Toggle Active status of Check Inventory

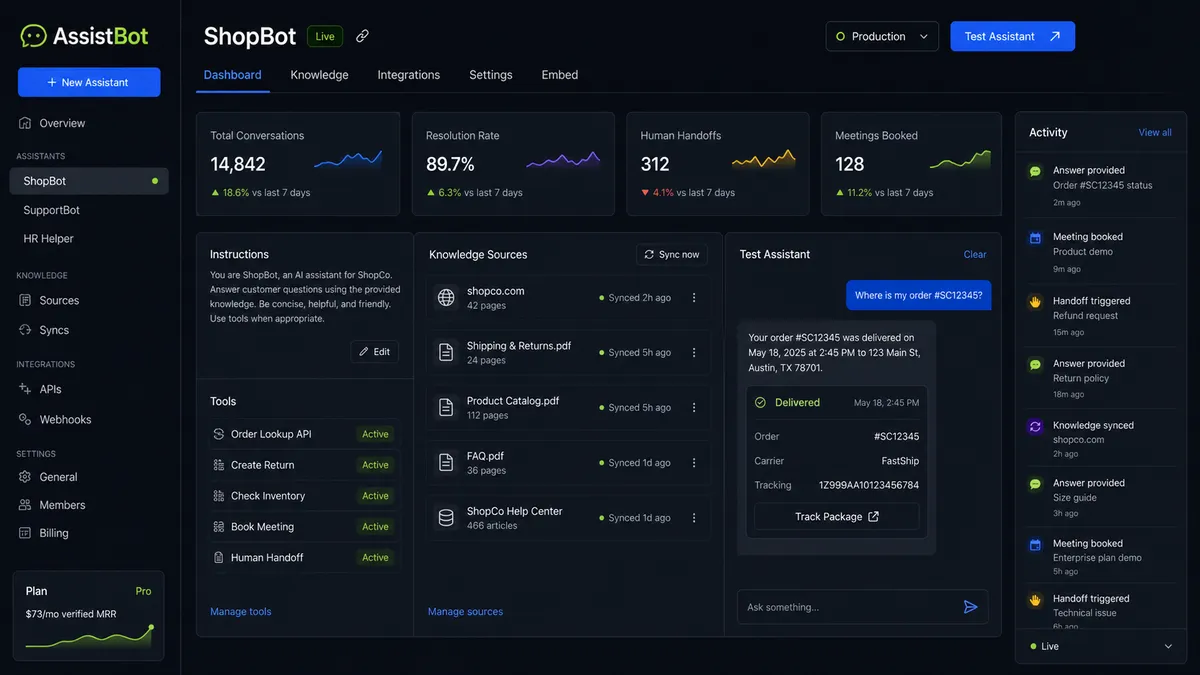(376, 496)
